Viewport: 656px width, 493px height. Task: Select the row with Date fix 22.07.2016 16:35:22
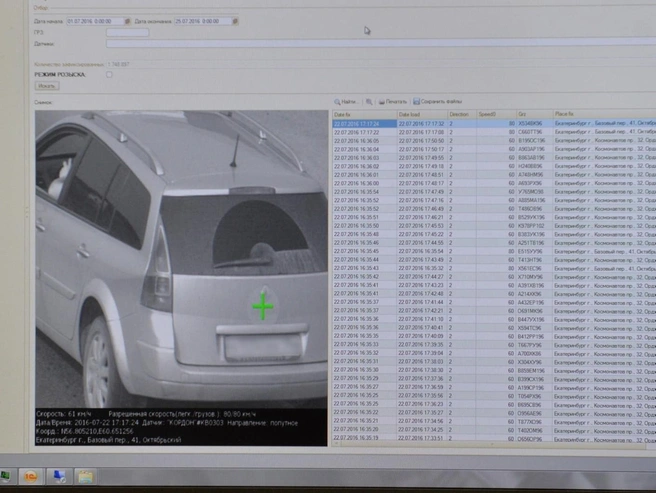click(x=494, y=413)
